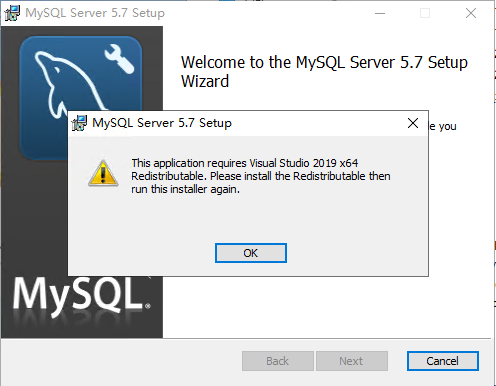Click the main window title bar text
The height and width of the screenshot is (386, 496).
point(95,13)
